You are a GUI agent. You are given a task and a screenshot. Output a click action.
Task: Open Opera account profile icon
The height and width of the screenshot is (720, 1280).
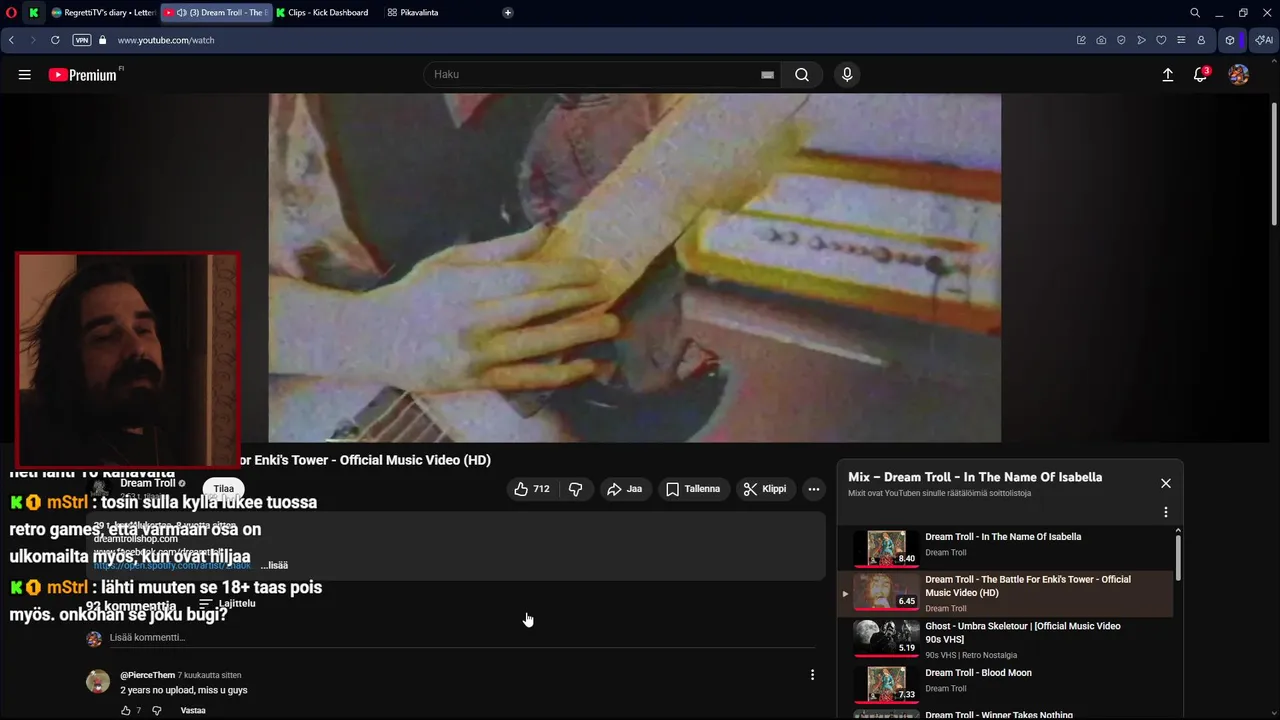pos(1201,40)
